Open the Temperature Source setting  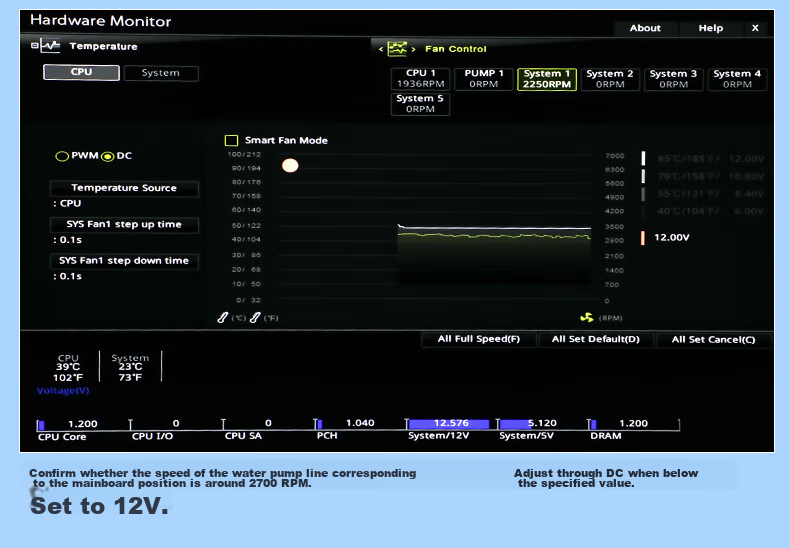124,188
